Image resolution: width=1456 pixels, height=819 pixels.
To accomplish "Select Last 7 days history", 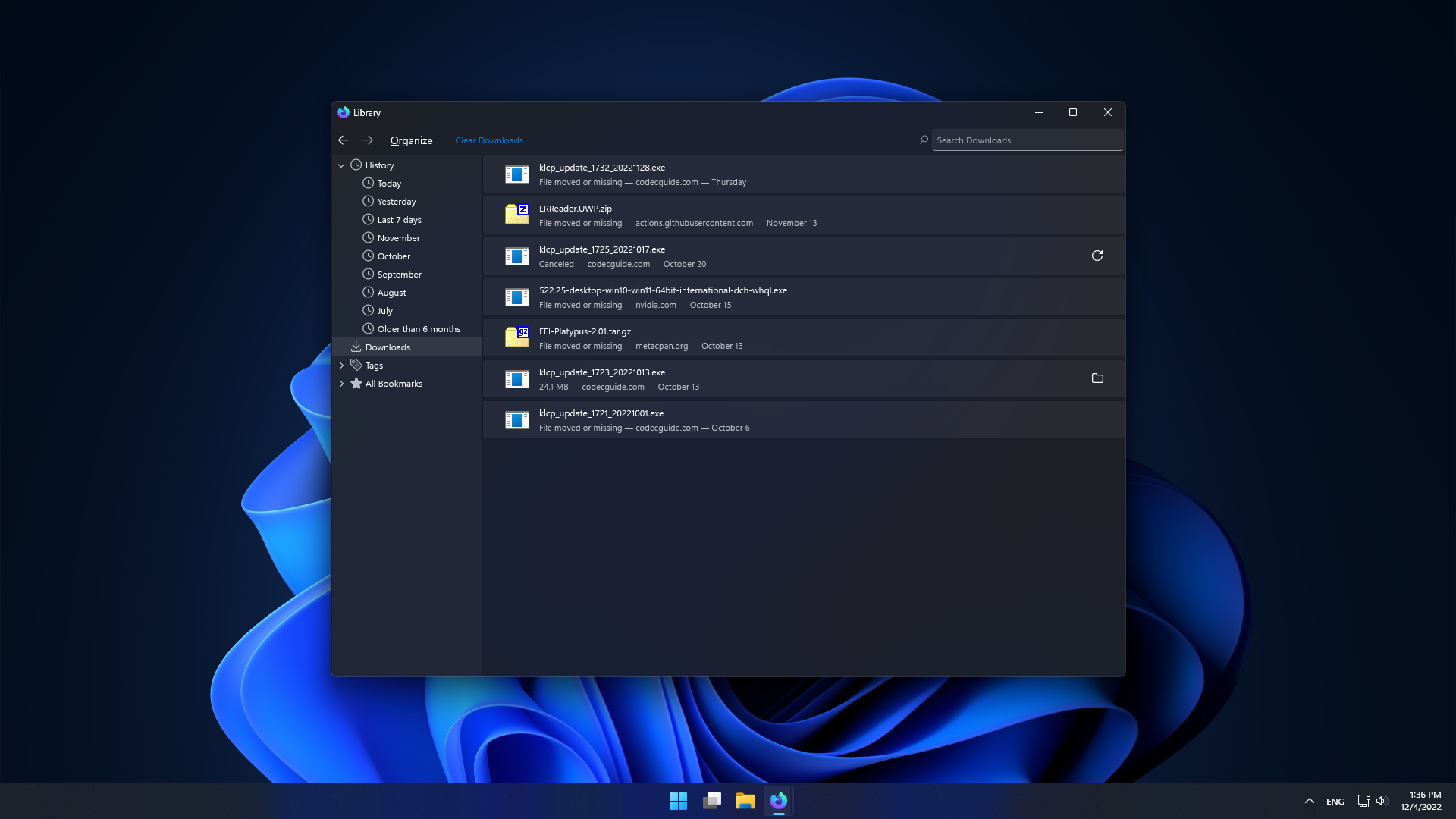I will pos(407,220).
